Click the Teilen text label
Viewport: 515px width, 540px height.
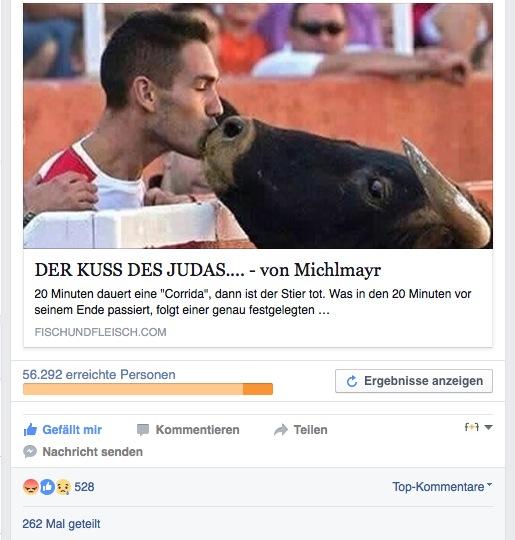tap(310, 430)
